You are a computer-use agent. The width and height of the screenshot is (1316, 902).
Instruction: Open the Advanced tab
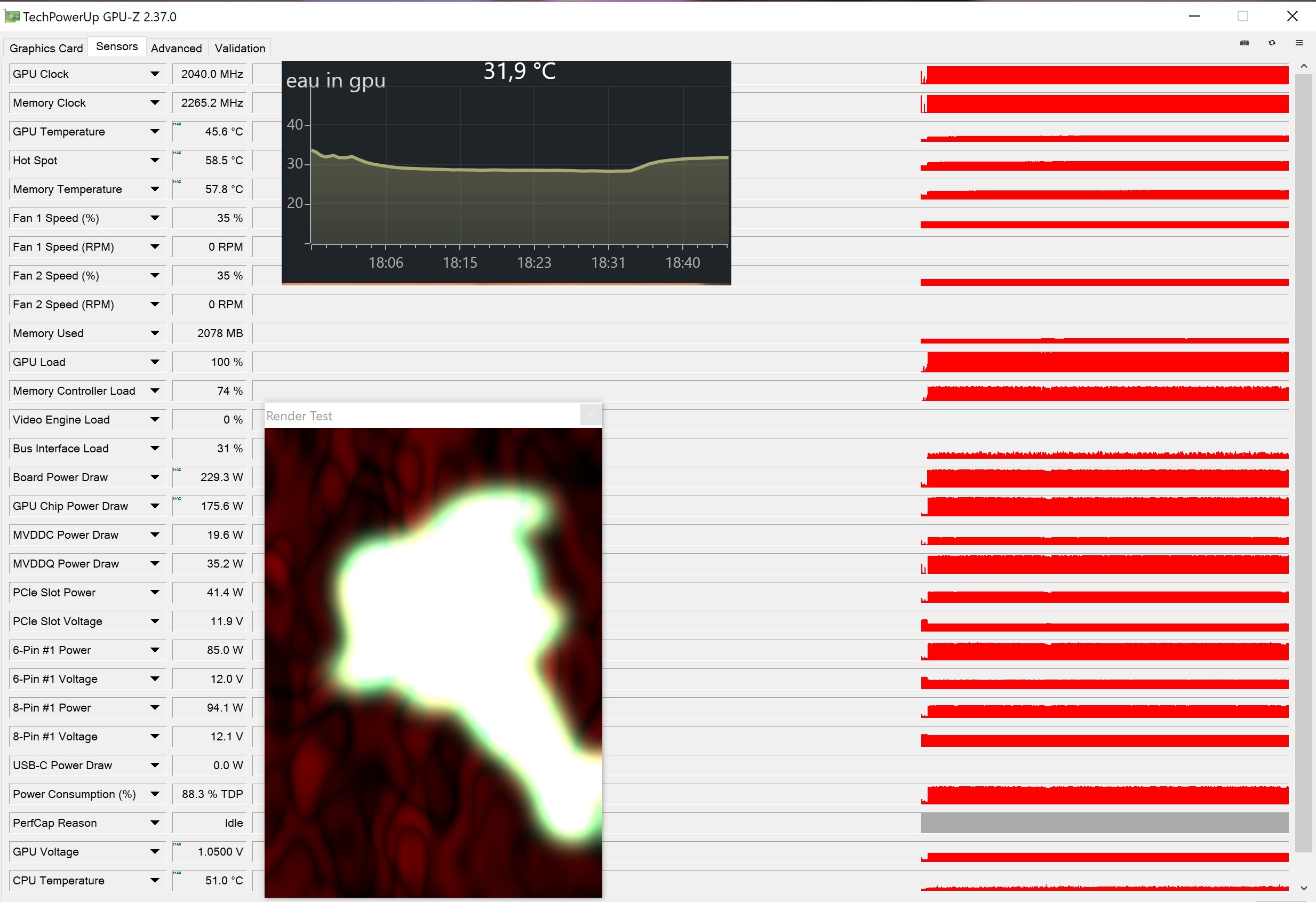176,48
